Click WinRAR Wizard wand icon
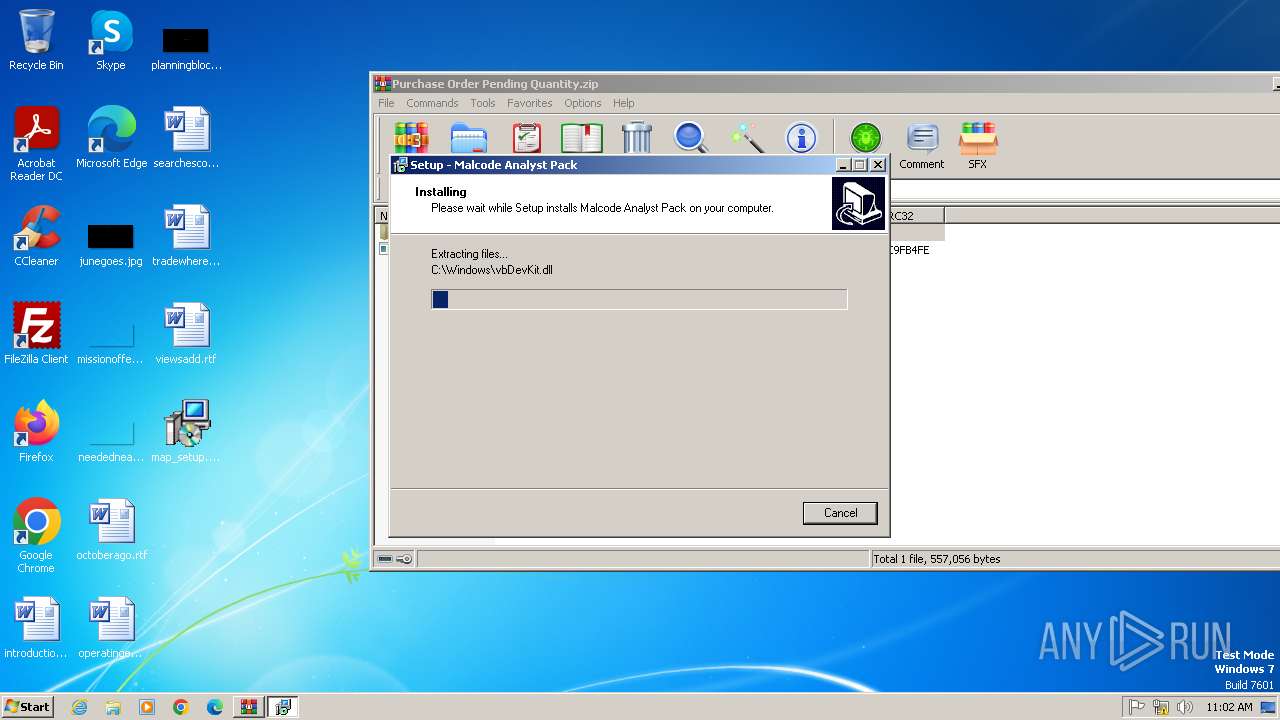The height and width of the screenshot is (720, 1280). click(x=746, y=138)
